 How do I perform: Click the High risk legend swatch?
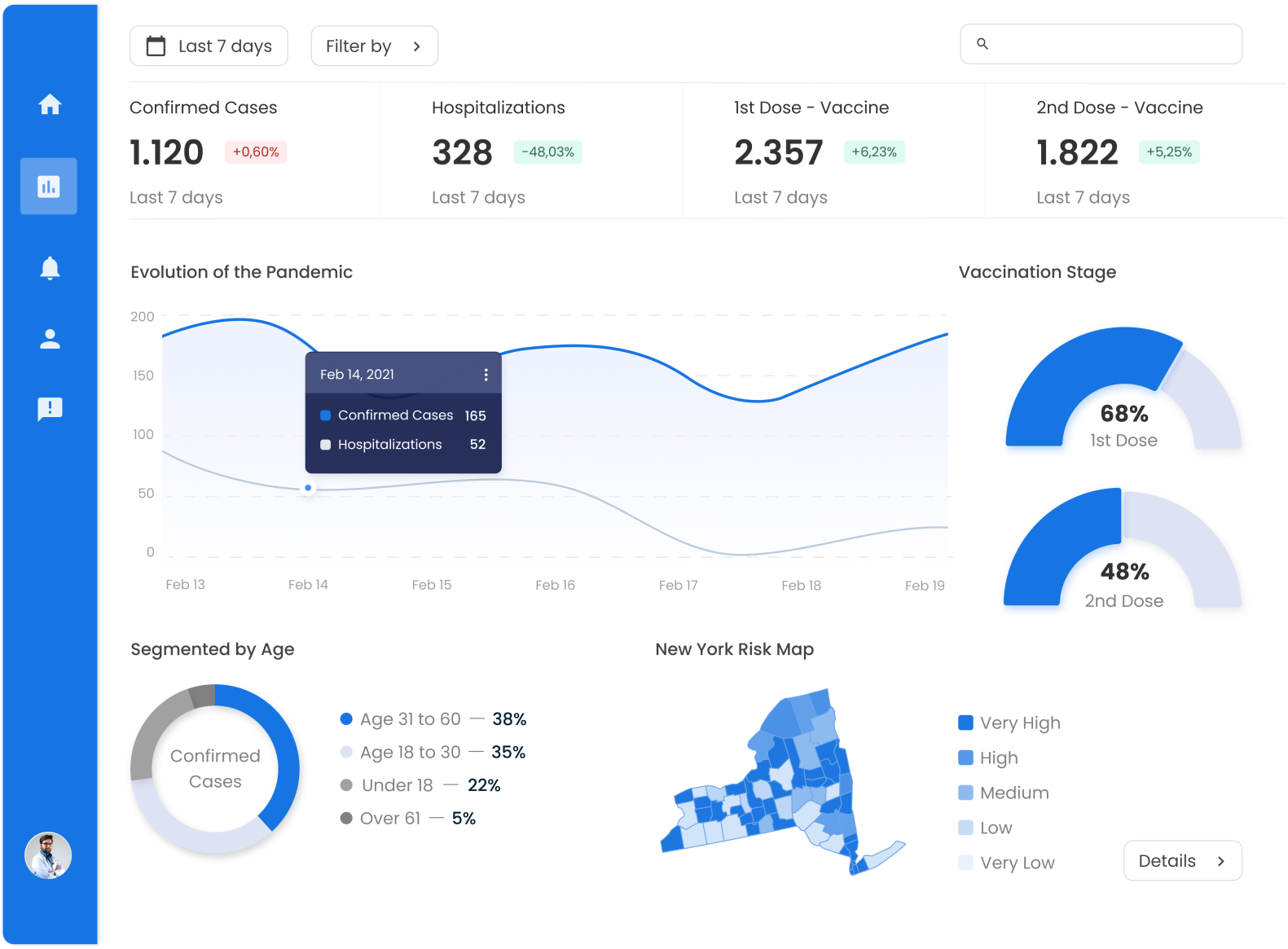coord(966,758)
